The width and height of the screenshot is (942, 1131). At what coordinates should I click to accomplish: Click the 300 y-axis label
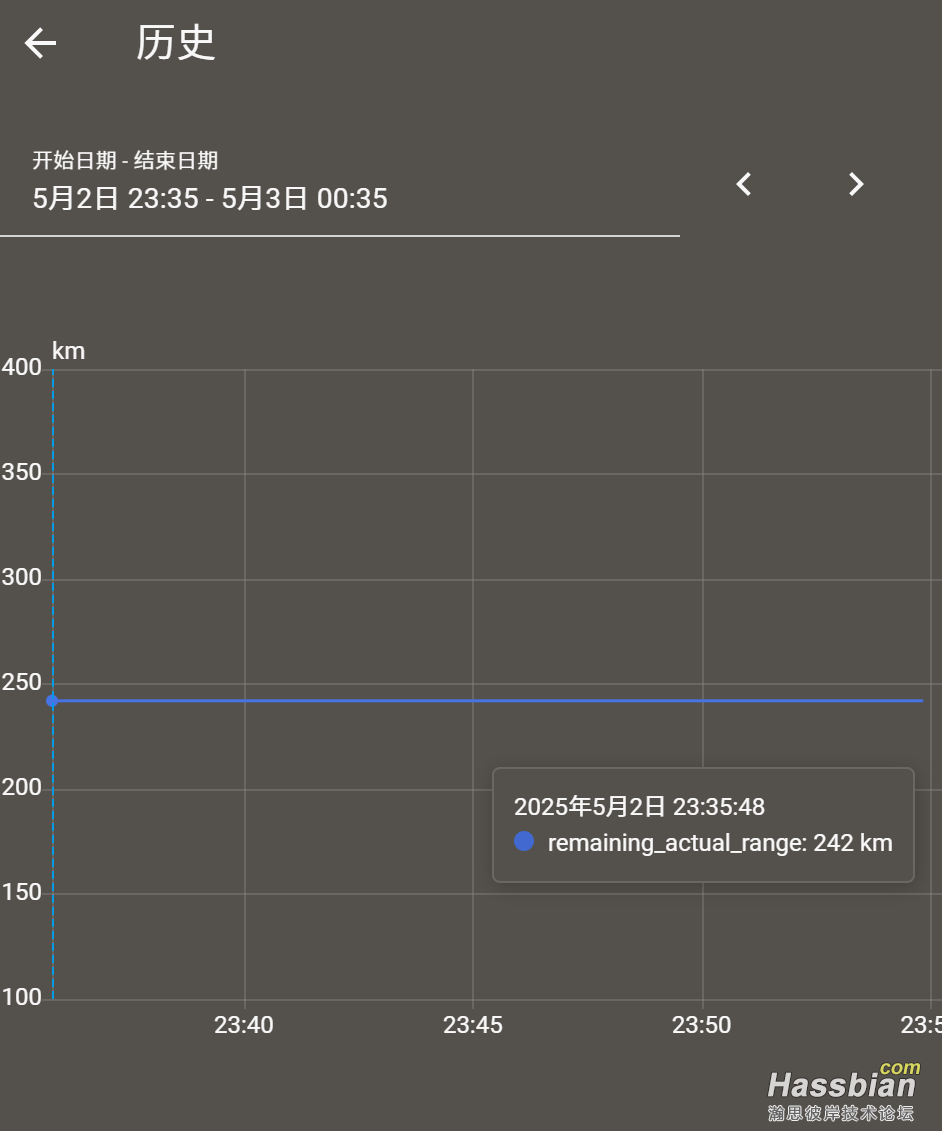click(22, 577)
